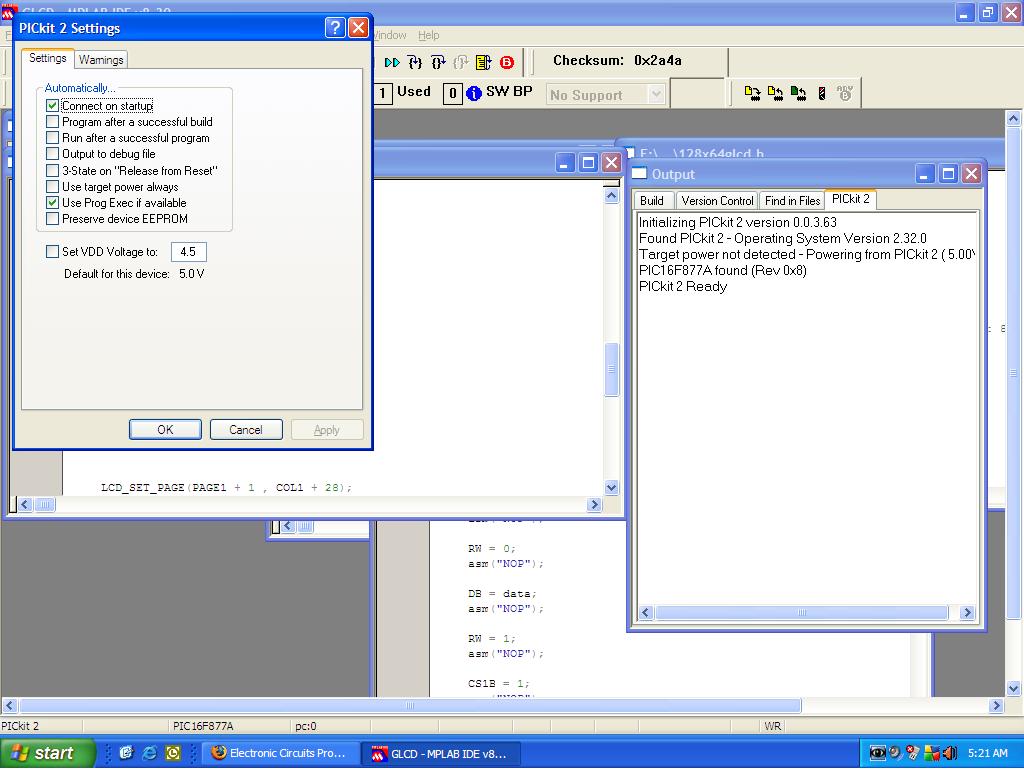This screenshot has height=770, width=1024.
Task: Enable Use target power always
Action: click(x=53, y=187)
